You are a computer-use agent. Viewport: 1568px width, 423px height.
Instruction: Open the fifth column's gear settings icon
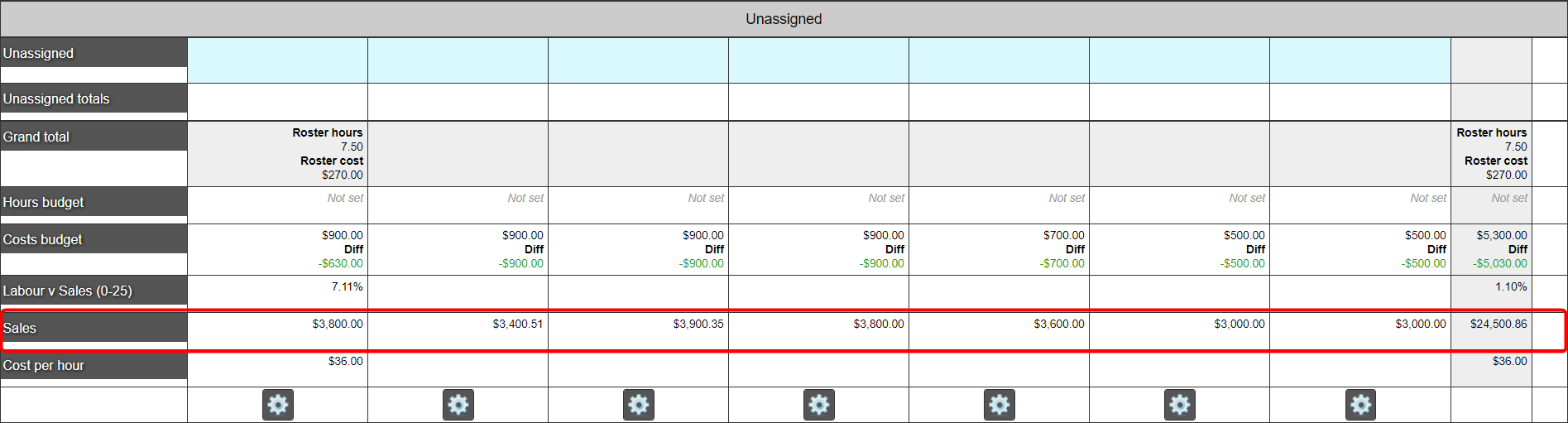[1000, 405]
